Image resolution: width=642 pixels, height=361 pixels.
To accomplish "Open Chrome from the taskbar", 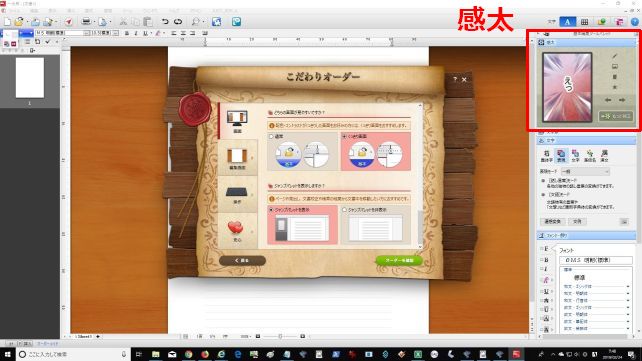I will point(188,354).
